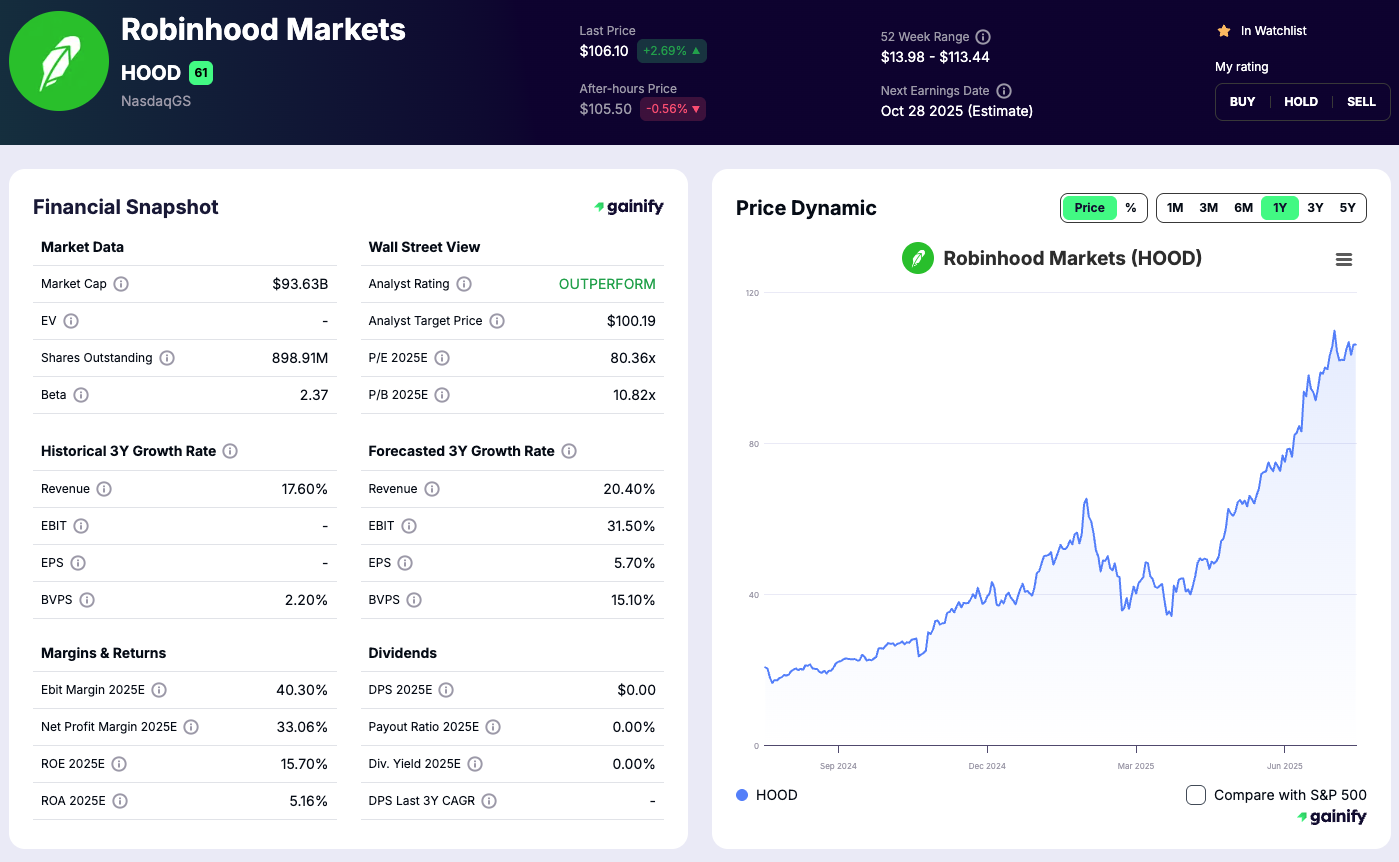
Task: Switch chart to percent mode
Action: click(x=1131, y=208)
